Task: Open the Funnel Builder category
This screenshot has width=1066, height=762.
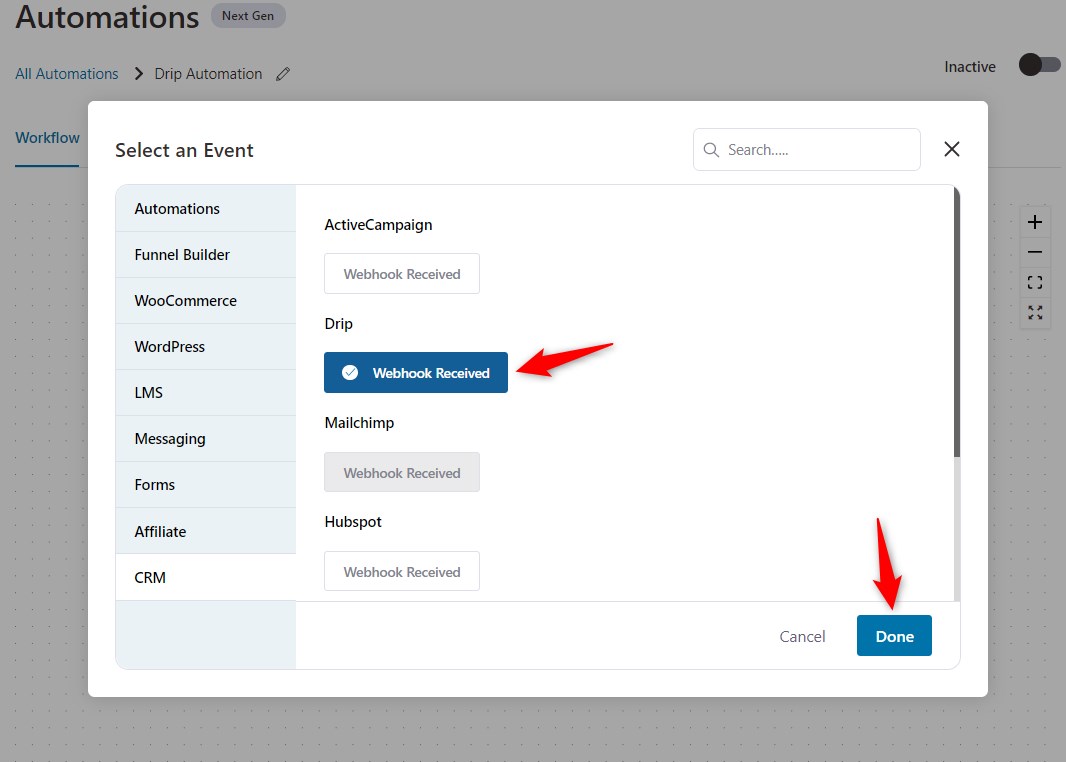Action: (206, 255)
